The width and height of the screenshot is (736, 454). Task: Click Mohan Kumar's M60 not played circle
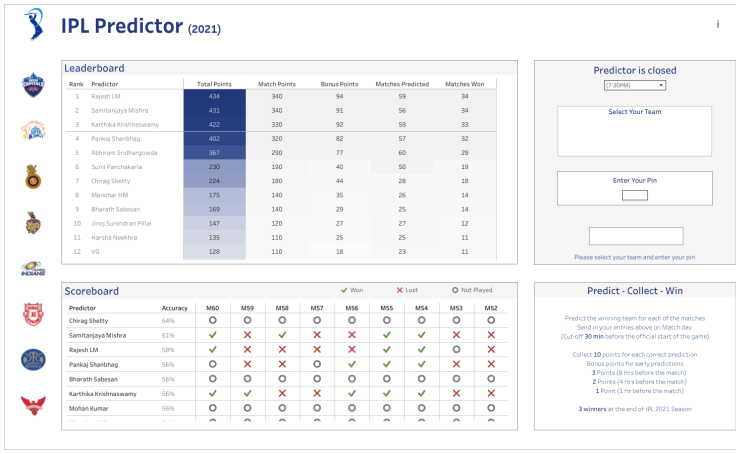(x=213, y=408)
